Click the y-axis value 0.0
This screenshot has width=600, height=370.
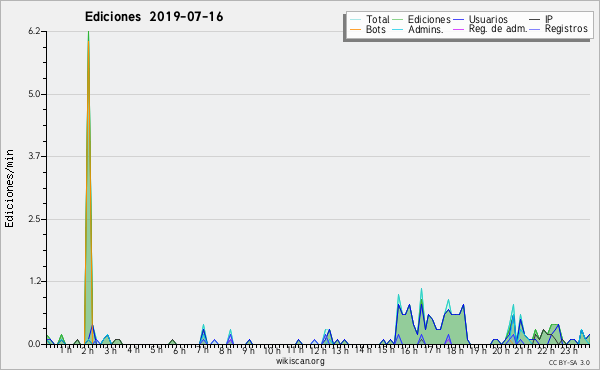pos(34,344)
